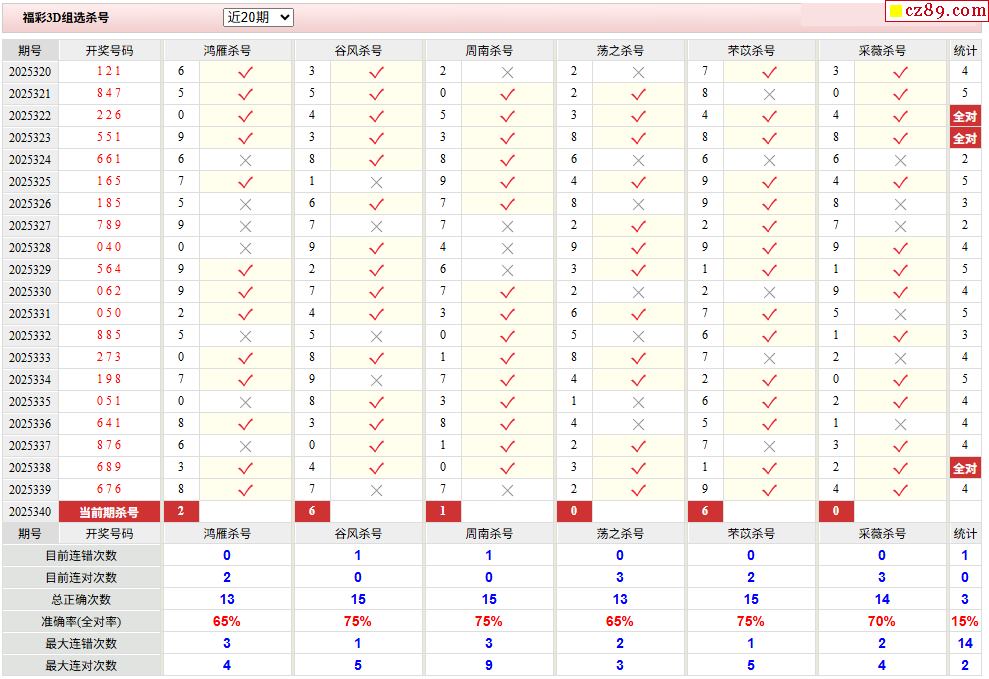Select the top 开奖号码 column header
Image resolution: width=989 pixels, height=679 pixels.
pyautogui.click(x=109, y=50)
